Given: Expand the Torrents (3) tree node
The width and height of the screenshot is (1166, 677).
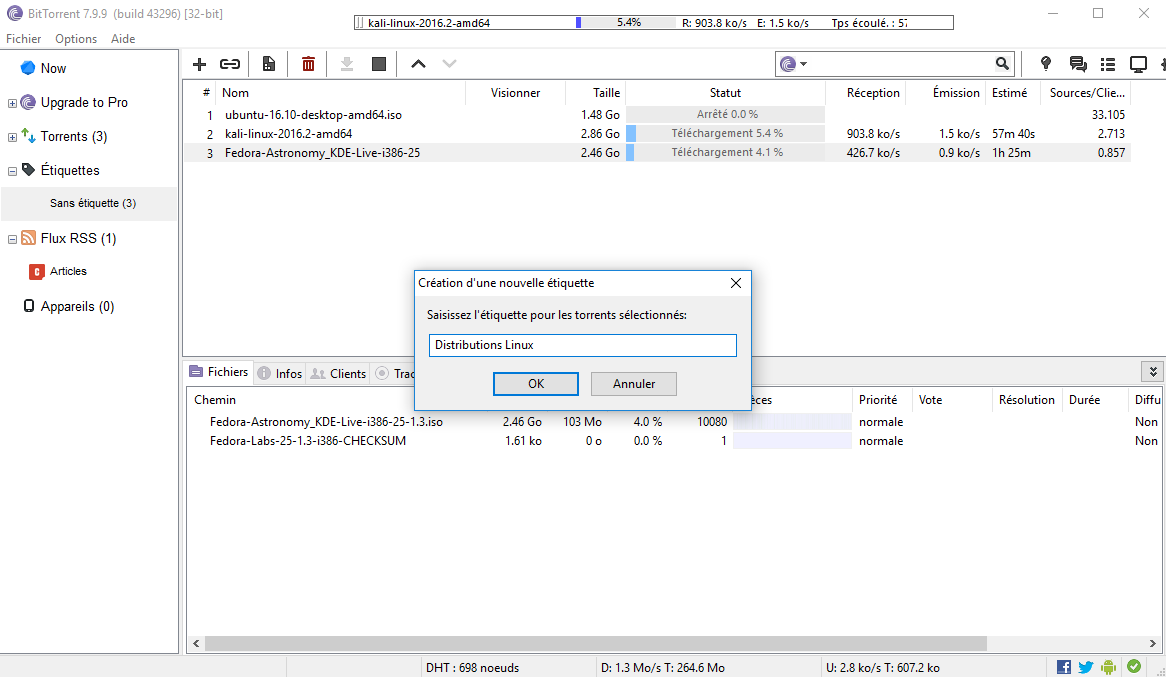Looking at the screenshot, I should 12,137.
